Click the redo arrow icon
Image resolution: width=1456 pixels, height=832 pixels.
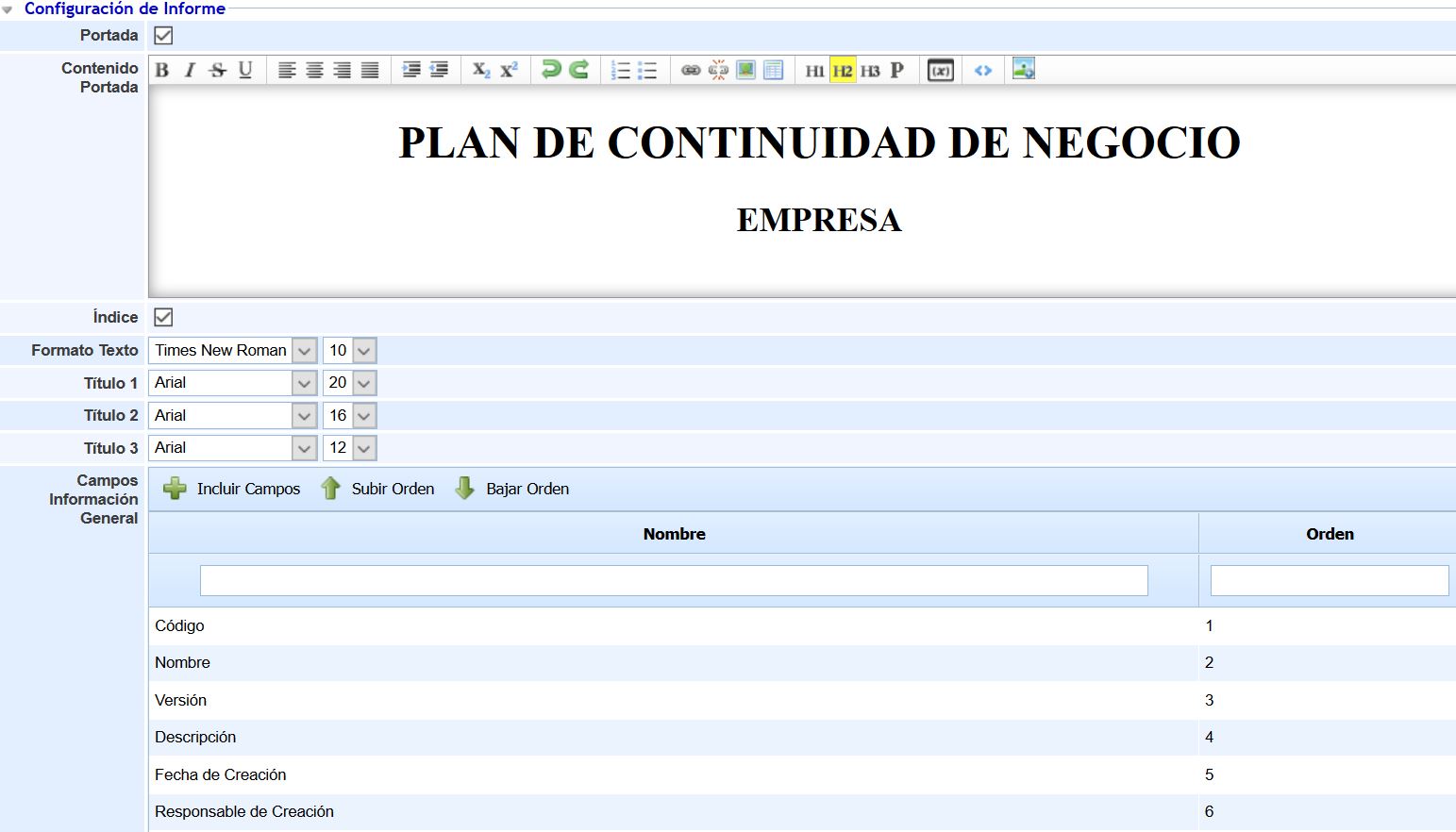(x=578, y=69)
